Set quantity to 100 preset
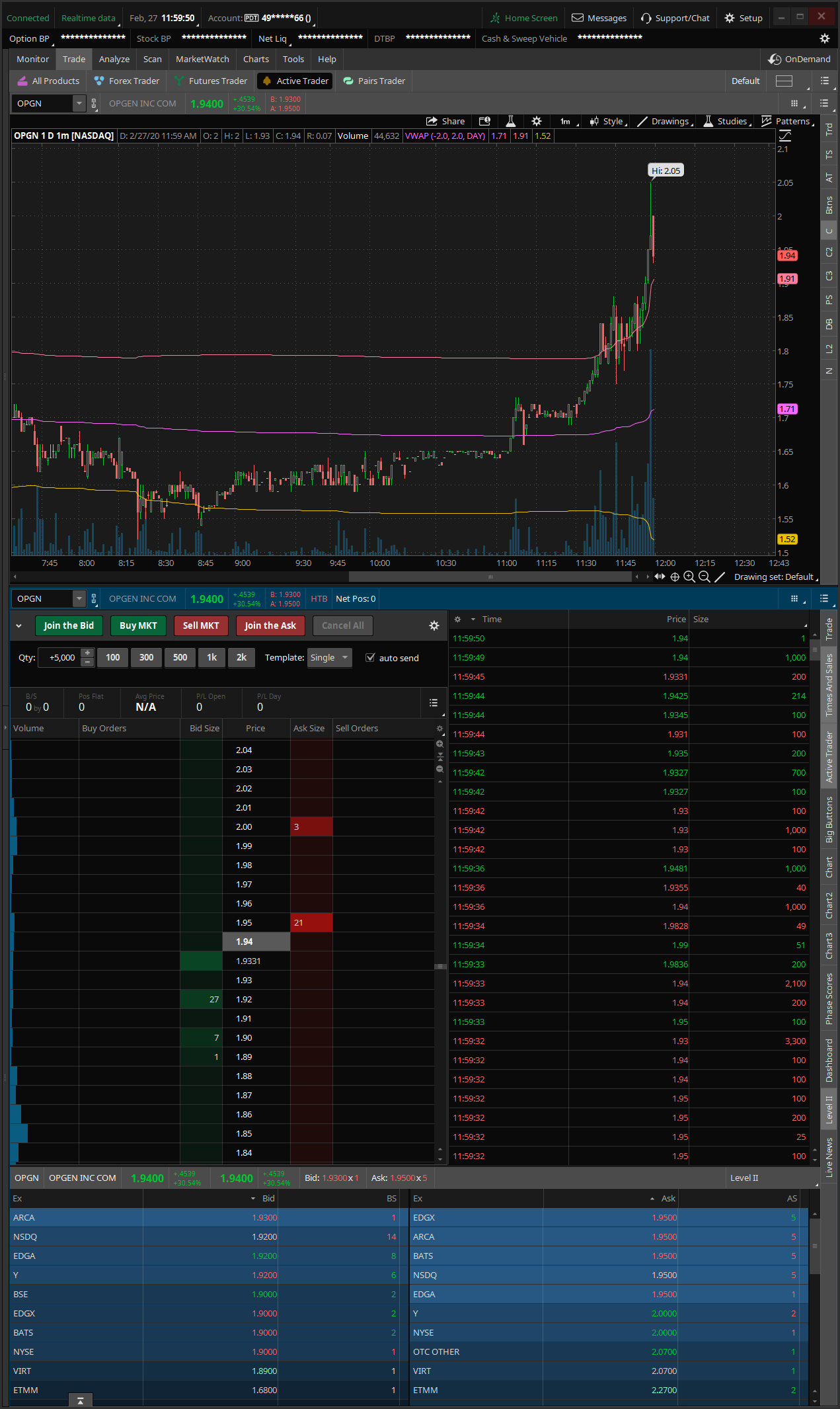Image resolution: width=840 pixels, height=1409 pixels. point(113,658)
